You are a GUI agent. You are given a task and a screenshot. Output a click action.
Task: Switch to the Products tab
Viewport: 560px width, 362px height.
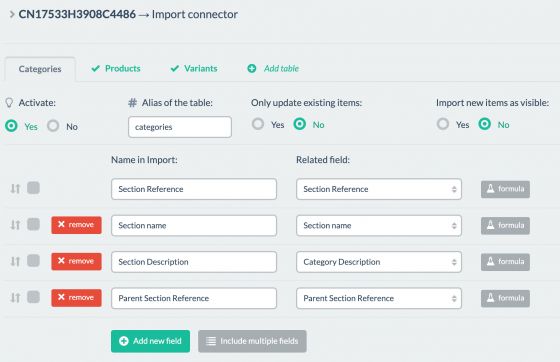tap(116, 69)
